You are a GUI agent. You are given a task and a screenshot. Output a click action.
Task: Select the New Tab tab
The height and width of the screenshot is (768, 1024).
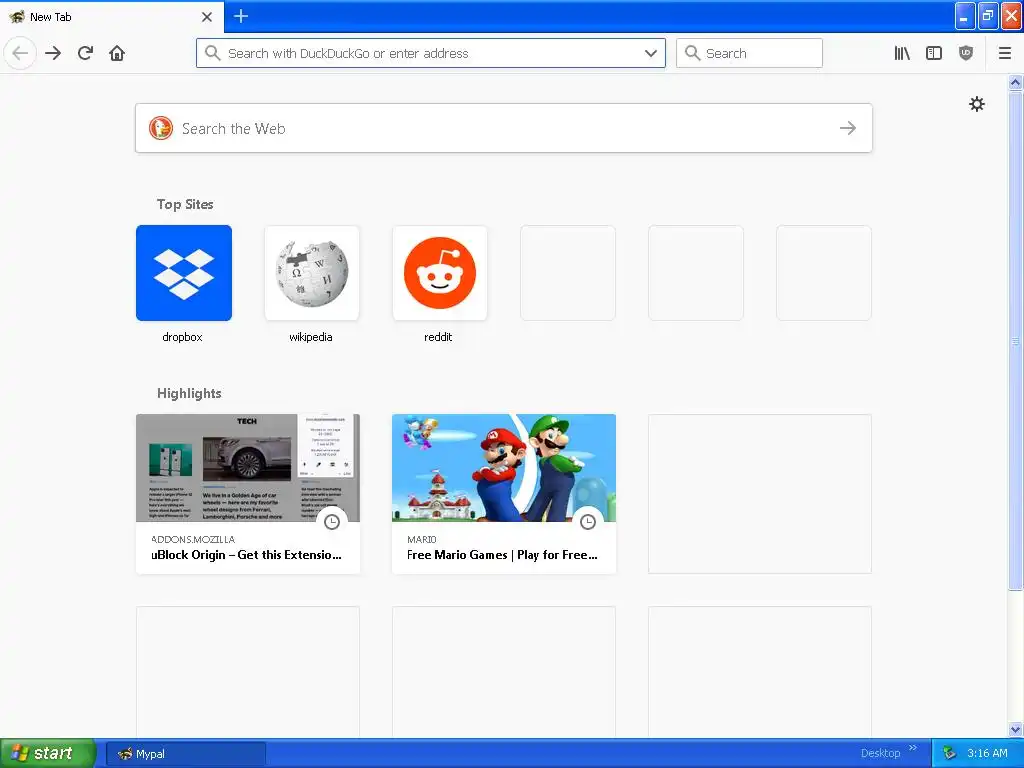pyautogui.click(x=112, y=16)
